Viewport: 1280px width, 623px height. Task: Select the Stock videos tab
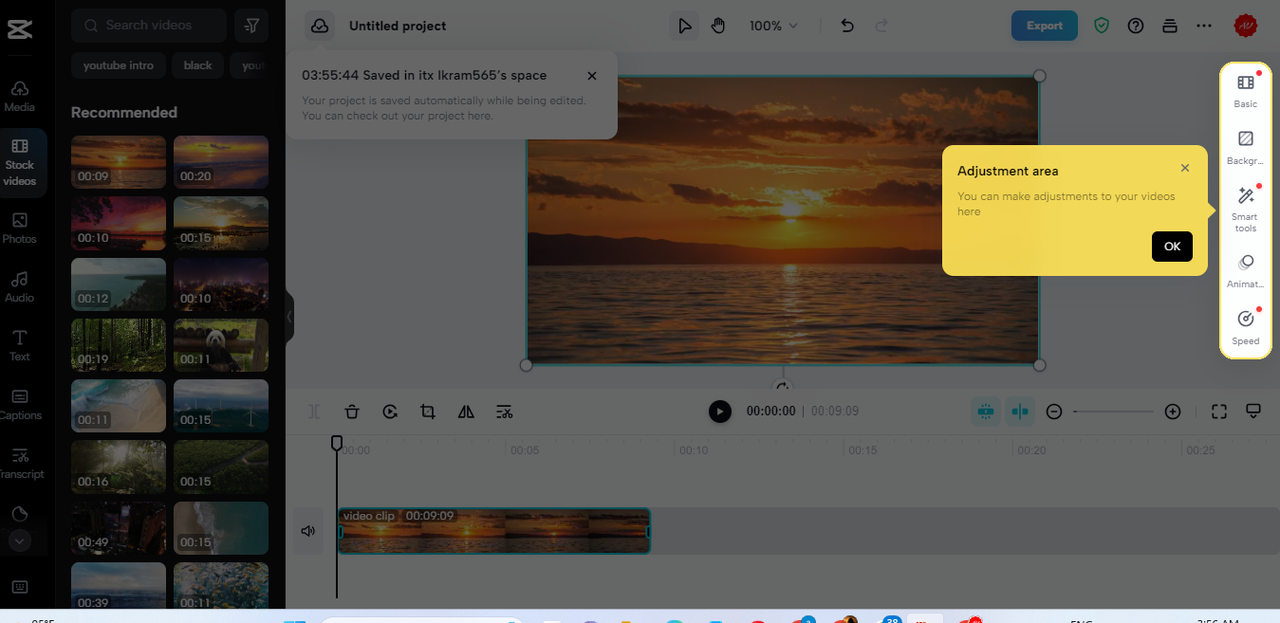pyautogui.click(x=19, y=163)
